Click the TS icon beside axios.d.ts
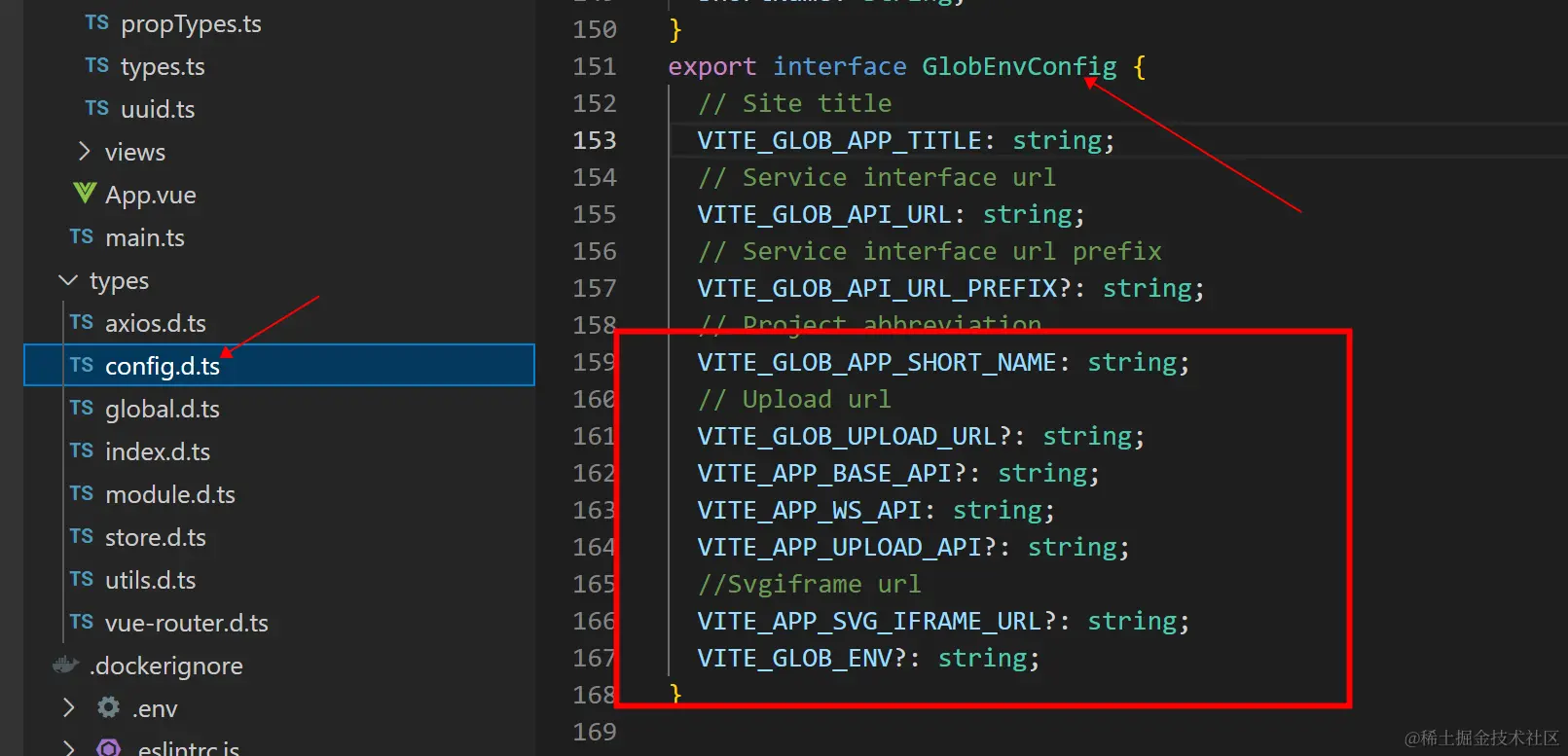 [x=82, y=323]
